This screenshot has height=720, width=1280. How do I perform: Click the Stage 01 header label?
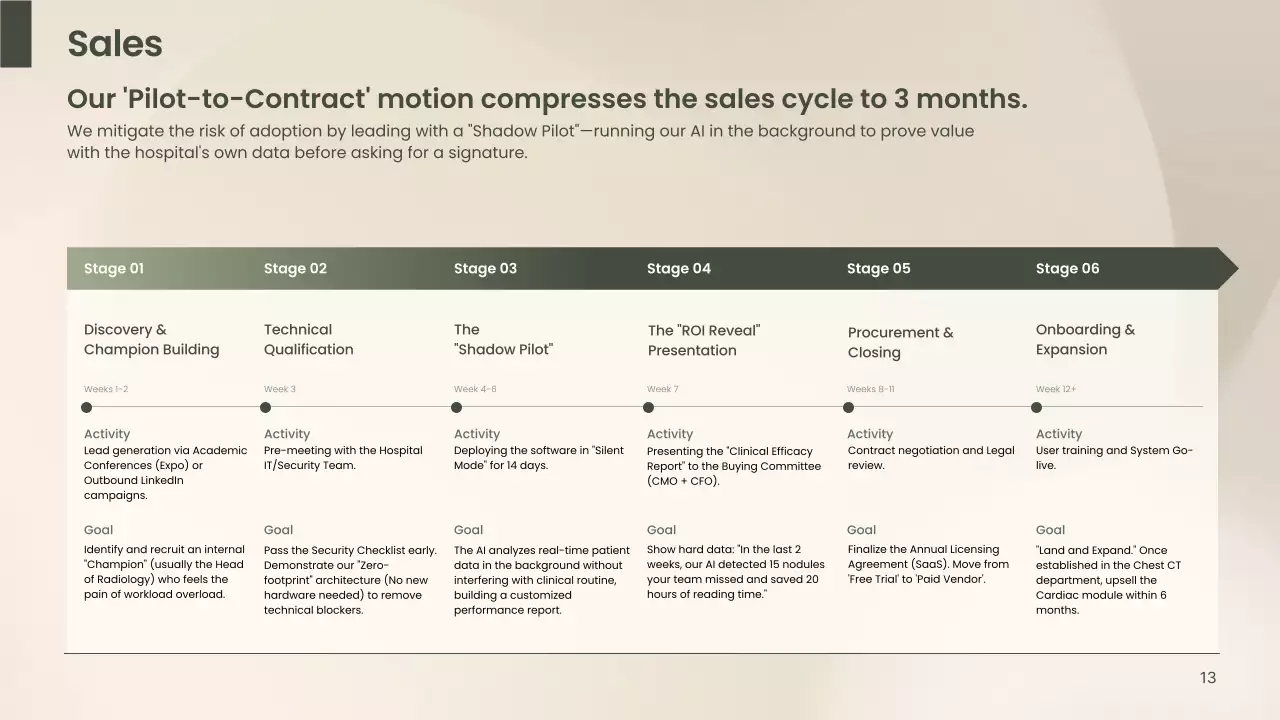point(114,268)
